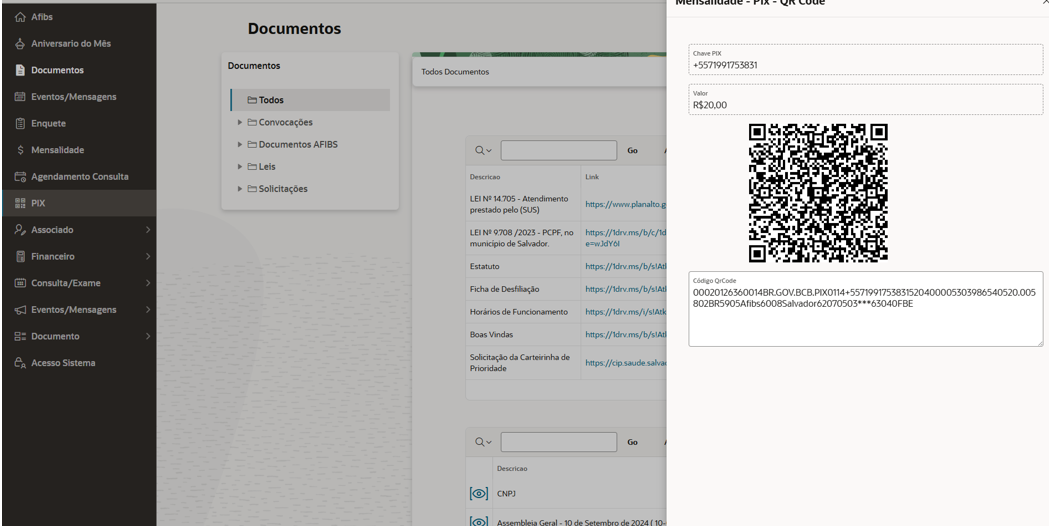Click Go button in lower report
Image resolution: width=1049 pixels, height=526 pixels.
(x=632, y=442)
